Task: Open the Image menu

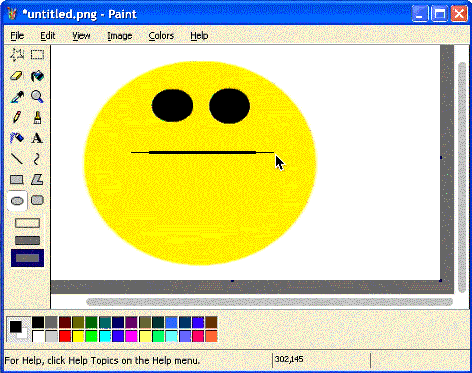Action: 120,36
